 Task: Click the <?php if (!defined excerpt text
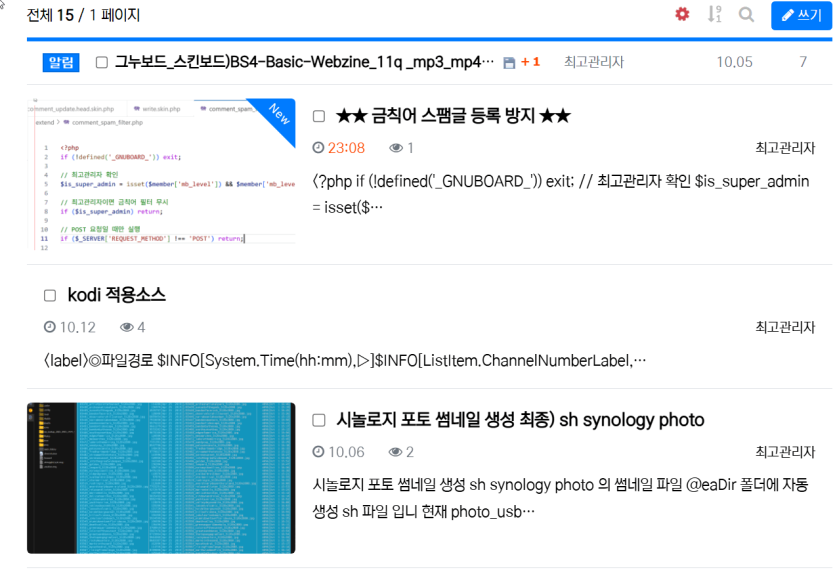(x=561, y=194)
